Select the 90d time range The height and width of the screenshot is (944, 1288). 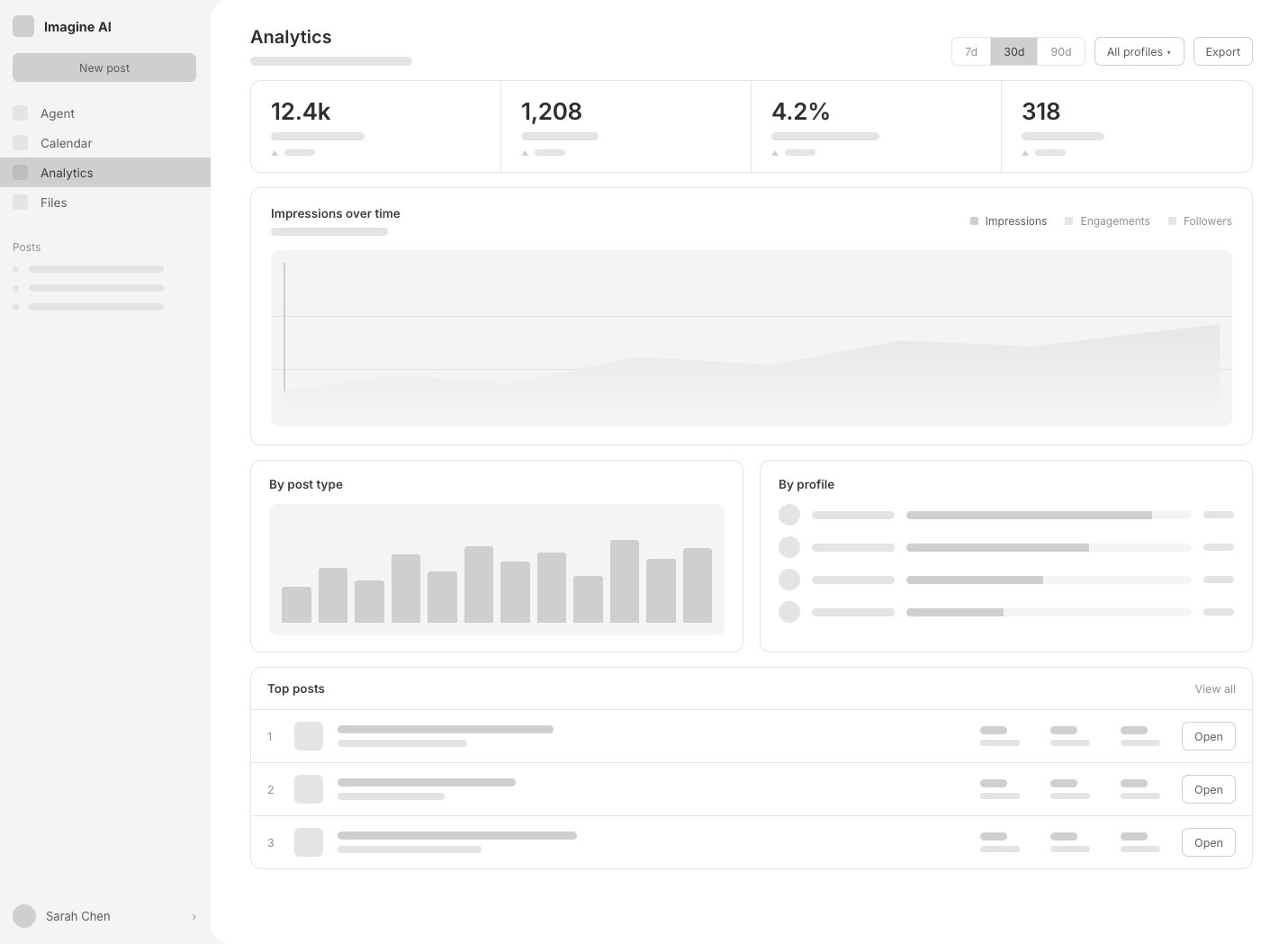click(1061, 51)
